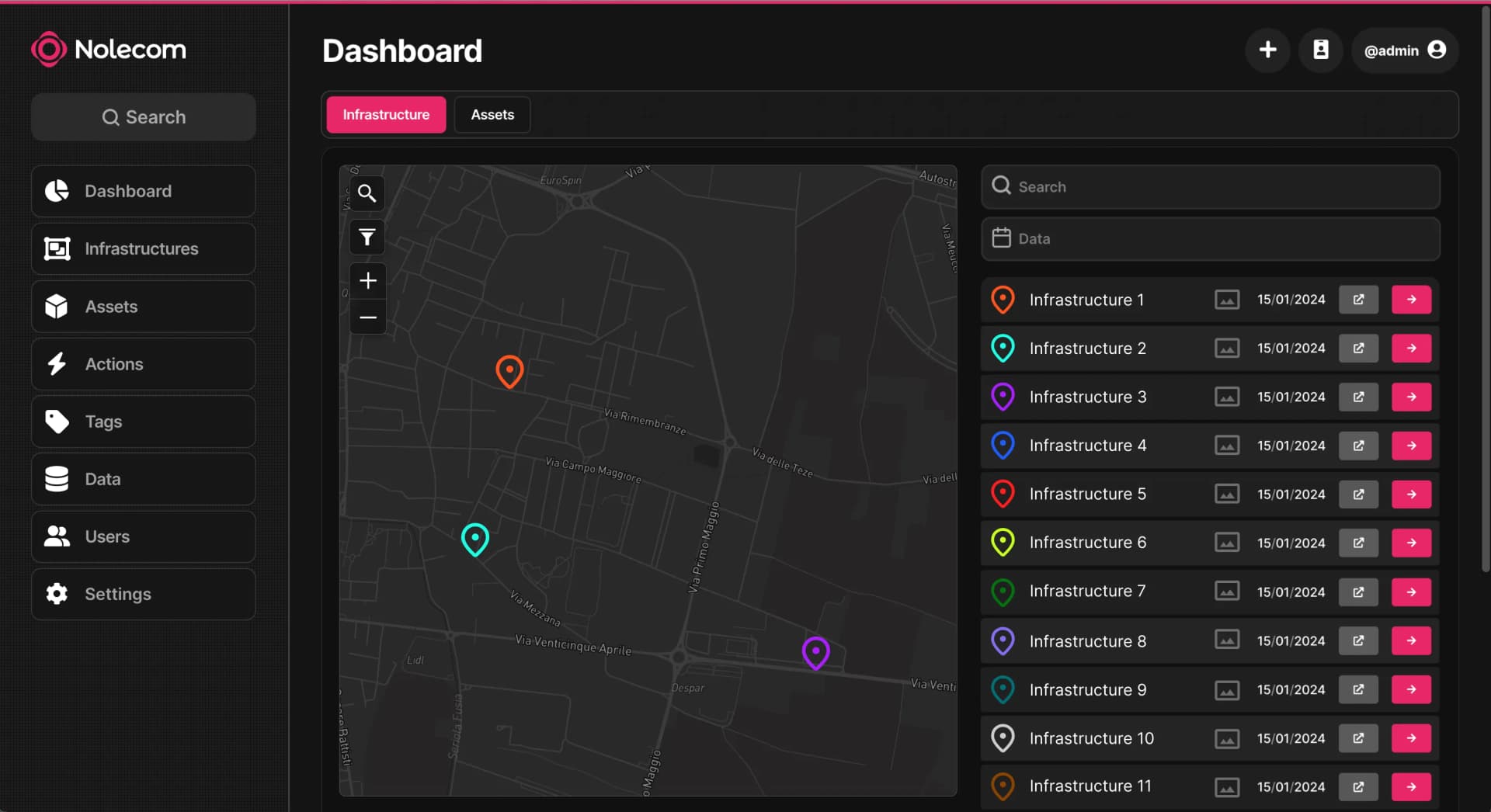Open image preview for Infrastructure 1
This screenshot has width=1491, height=812.
tap(1226, 300)
